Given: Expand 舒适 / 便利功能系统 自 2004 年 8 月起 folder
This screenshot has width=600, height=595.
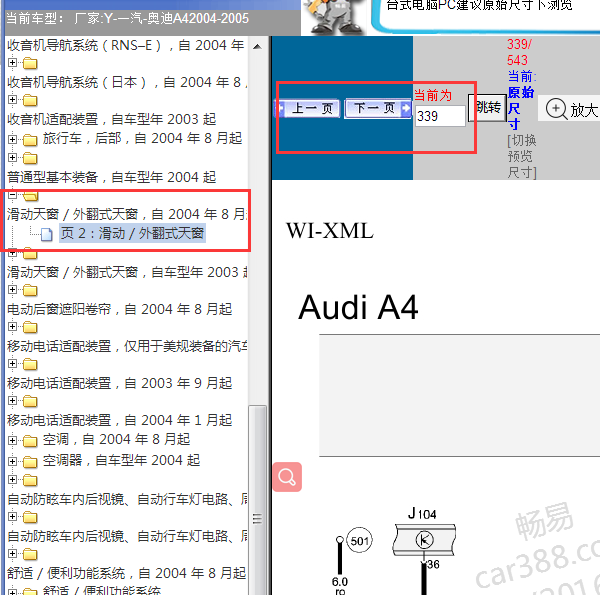Looking at the screenshot, I should pos(12,554).
